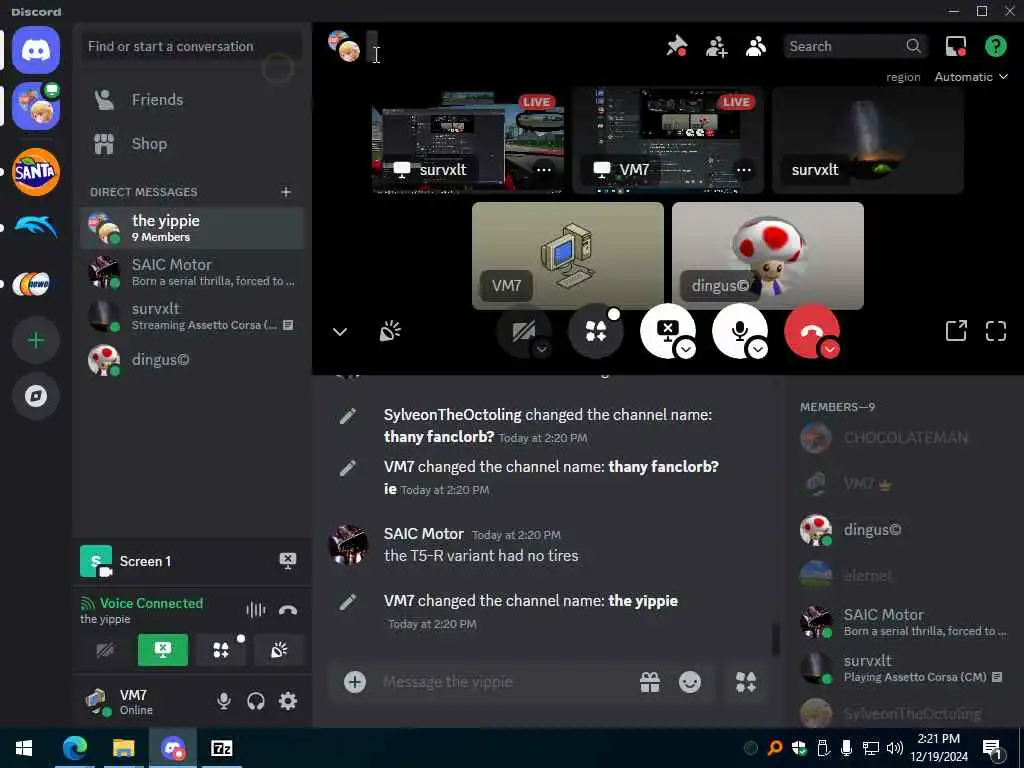The image size is (1024, 768).
Task: Open the yippie group DM
Action: (x=191, y=228)
